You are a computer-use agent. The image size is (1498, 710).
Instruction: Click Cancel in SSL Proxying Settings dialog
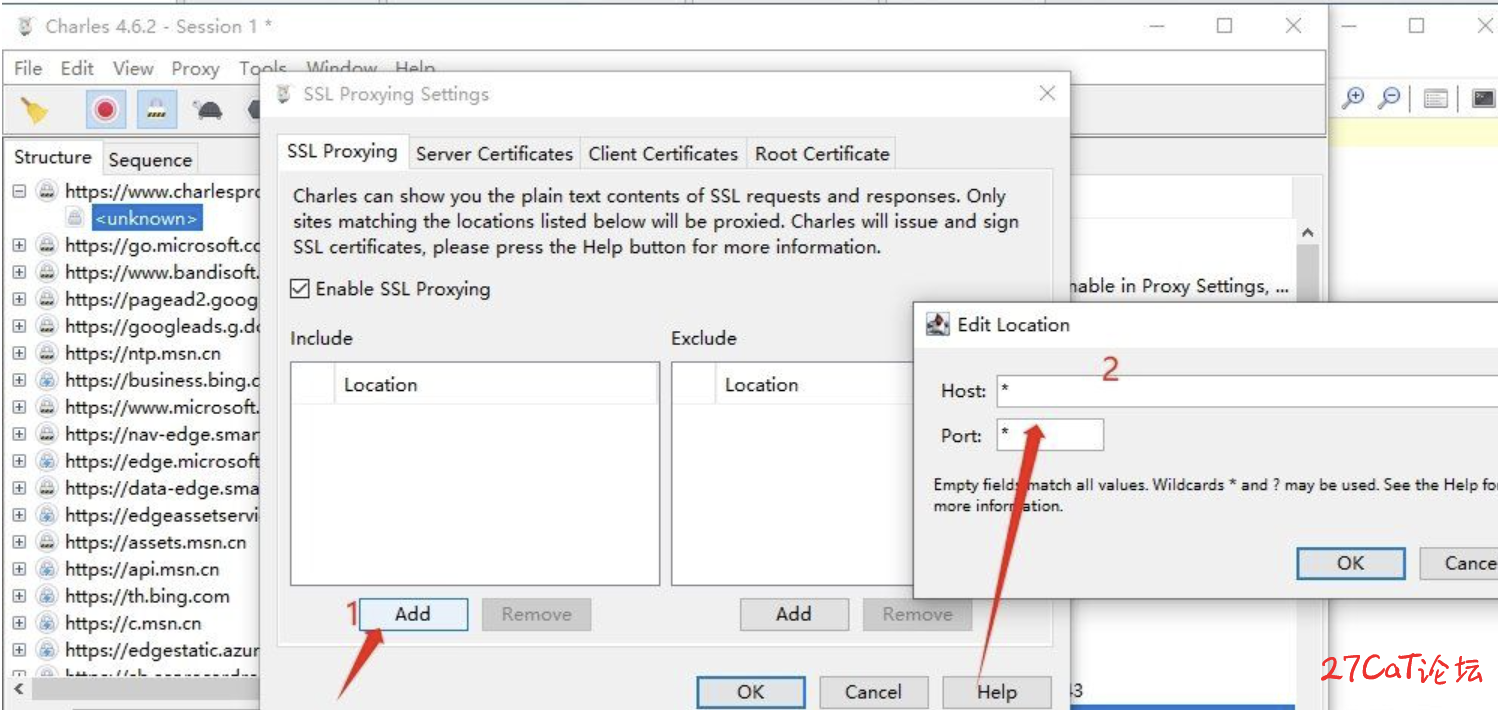tap(873, 692)
